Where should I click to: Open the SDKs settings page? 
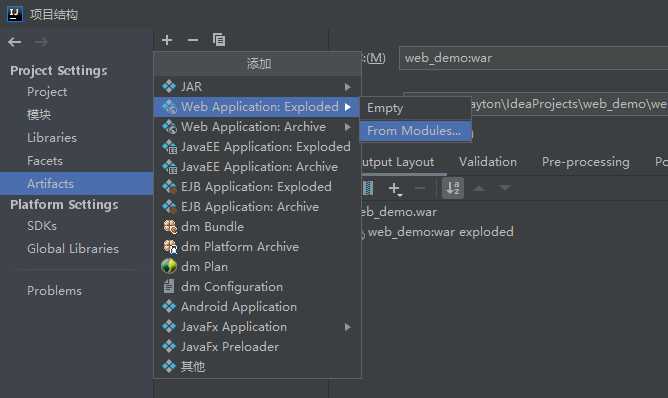[42, 226]
